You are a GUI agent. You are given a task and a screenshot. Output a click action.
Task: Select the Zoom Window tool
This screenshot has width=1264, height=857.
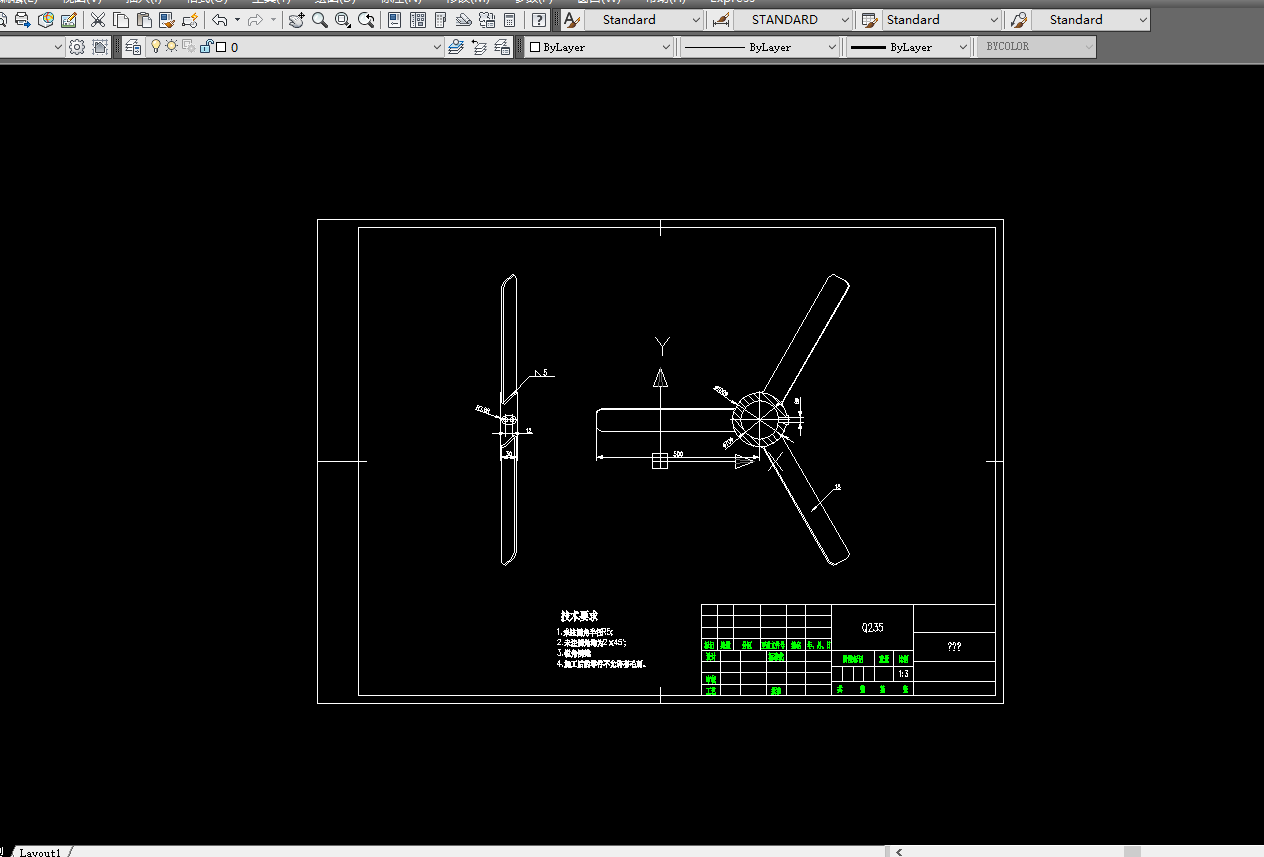click(x=343, y=20)
